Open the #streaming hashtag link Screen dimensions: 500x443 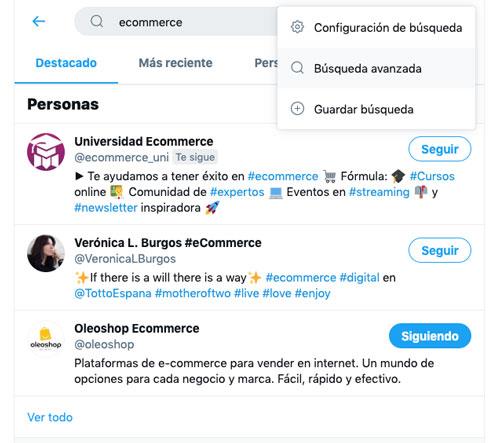point(379,192)
